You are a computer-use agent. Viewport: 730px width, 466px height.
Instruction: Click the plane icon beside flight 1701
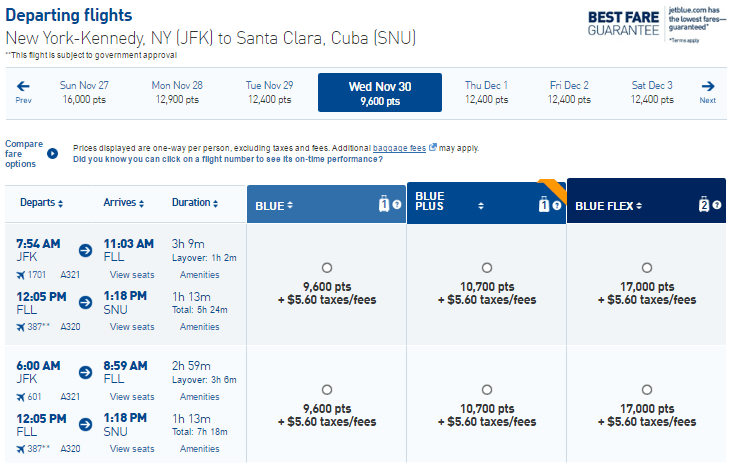pyautogui.click(x=20, y=275)
